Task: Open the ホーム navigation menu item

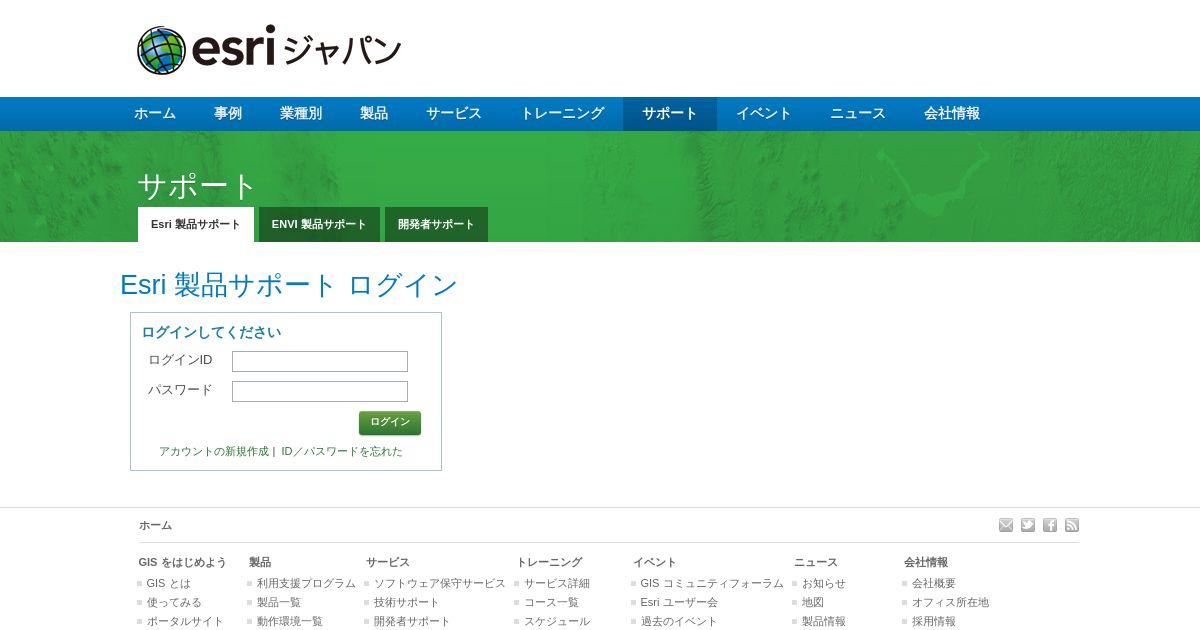Action: pyautogui.click(x=155, y=114)
